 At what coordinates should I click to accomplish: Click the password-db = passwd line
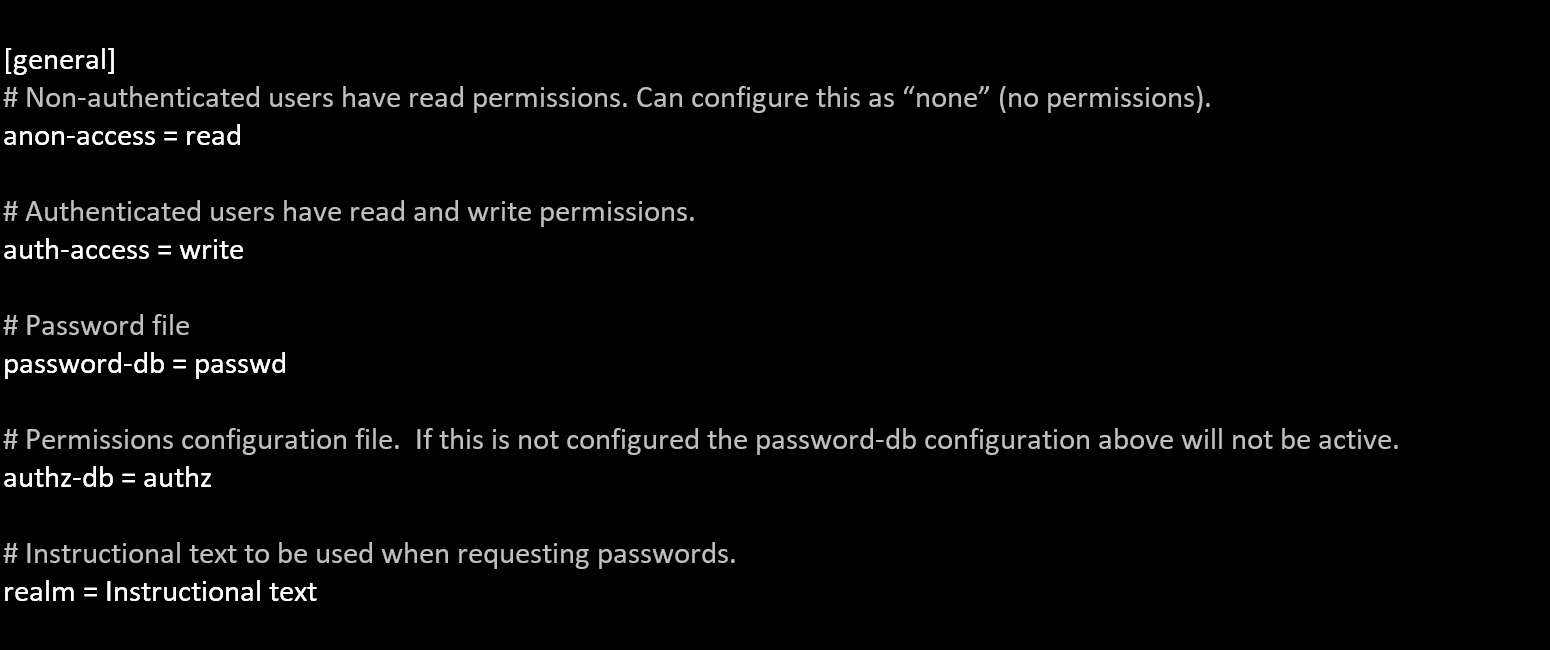[145, 364]
